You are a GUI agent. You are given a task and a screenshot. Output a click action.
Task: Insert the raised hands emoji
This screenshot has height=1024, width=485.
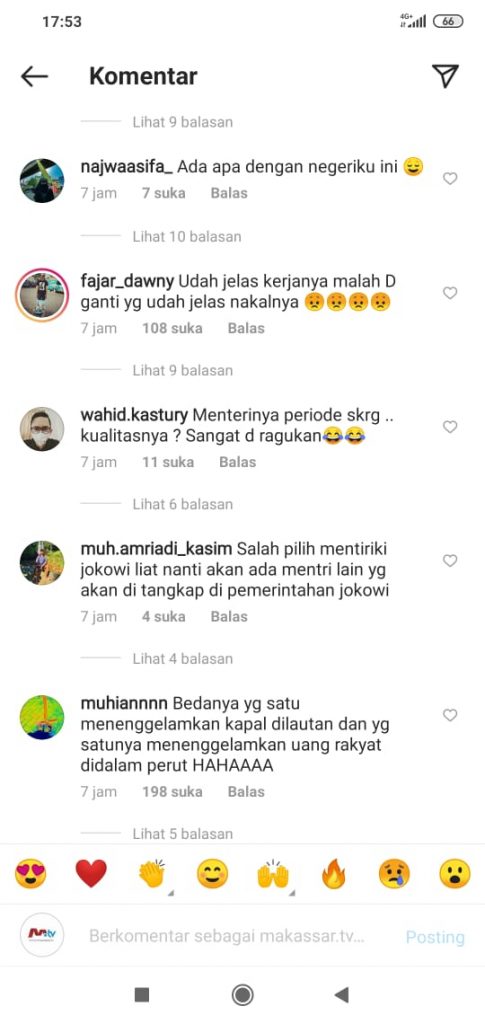(273, 873)
